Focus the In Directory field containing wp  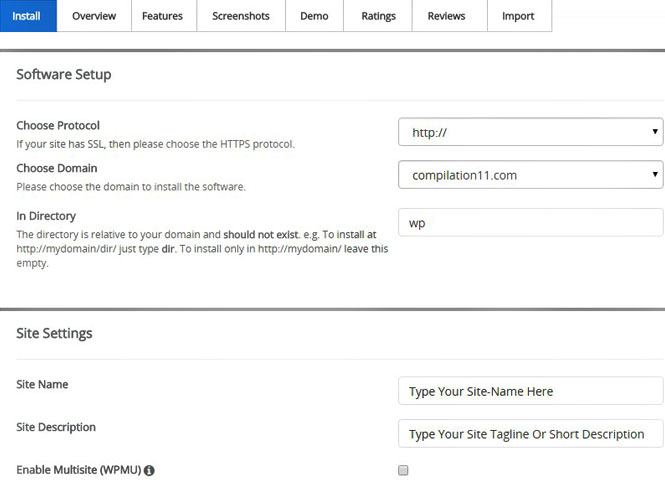(530, 223)
